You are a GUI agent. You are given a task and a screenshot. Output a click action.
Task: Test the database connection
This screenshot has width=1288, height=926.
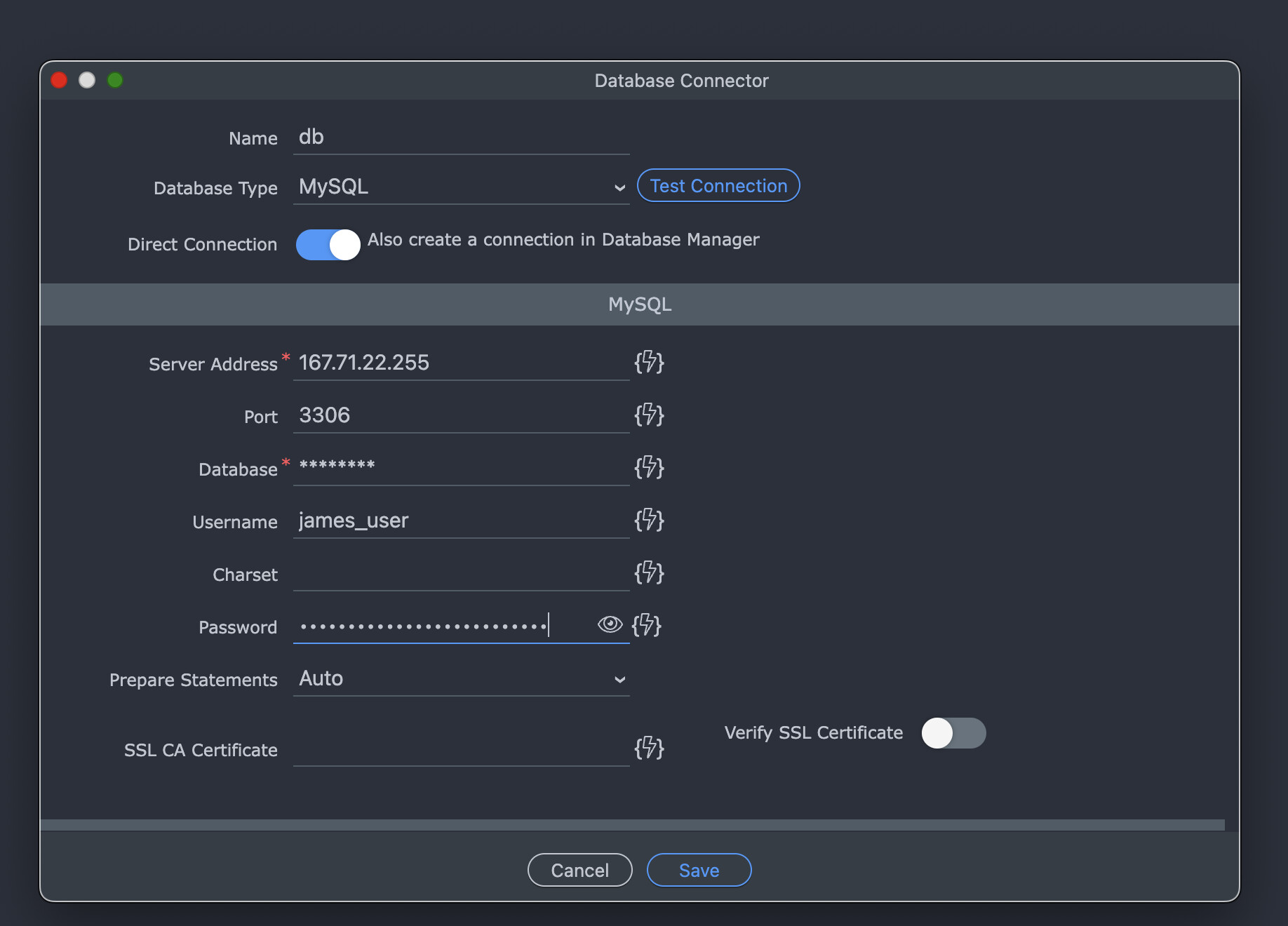(718, 185)
